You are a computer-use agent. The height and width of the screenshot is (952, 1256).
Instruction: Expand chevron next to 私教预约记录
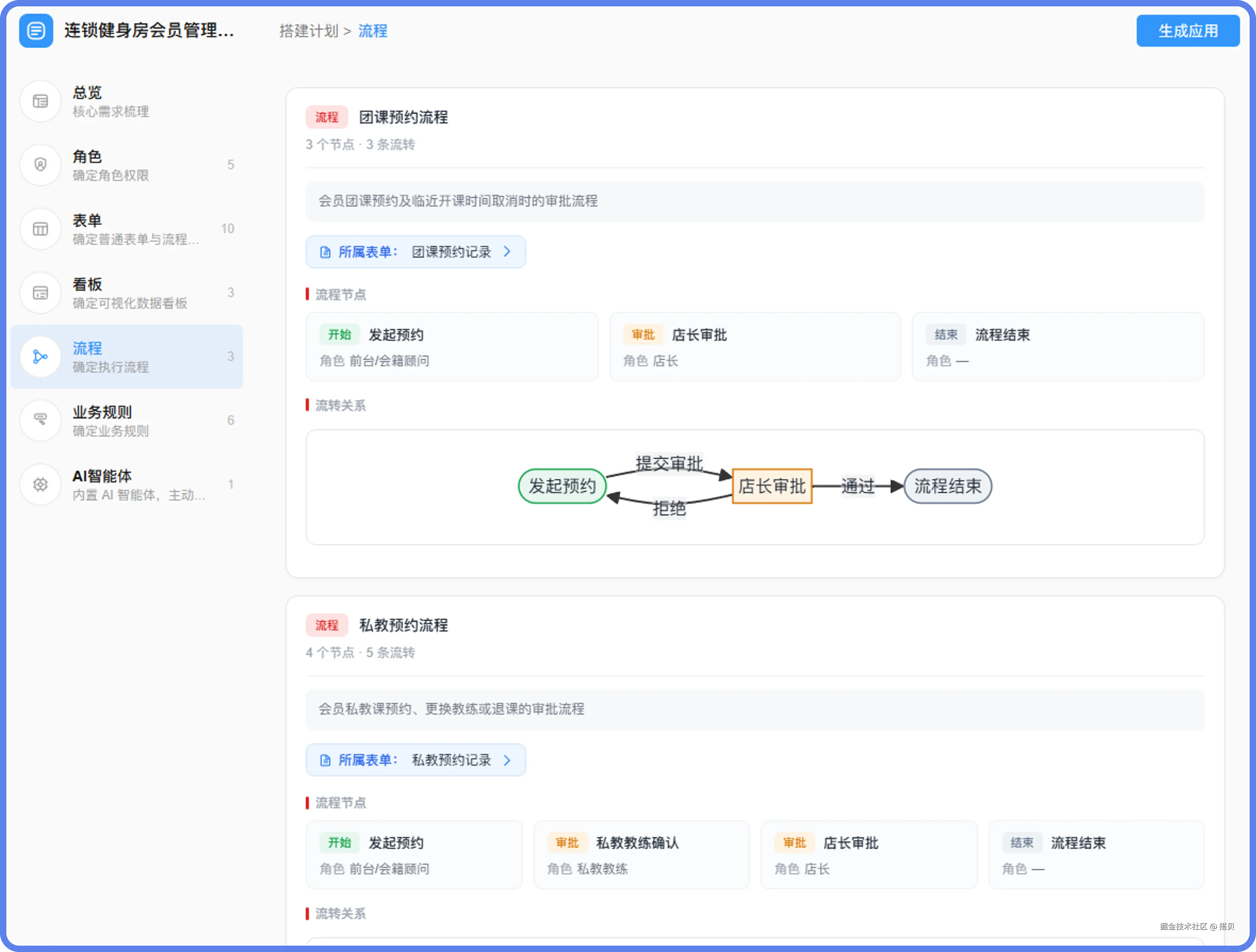point(507,759)
